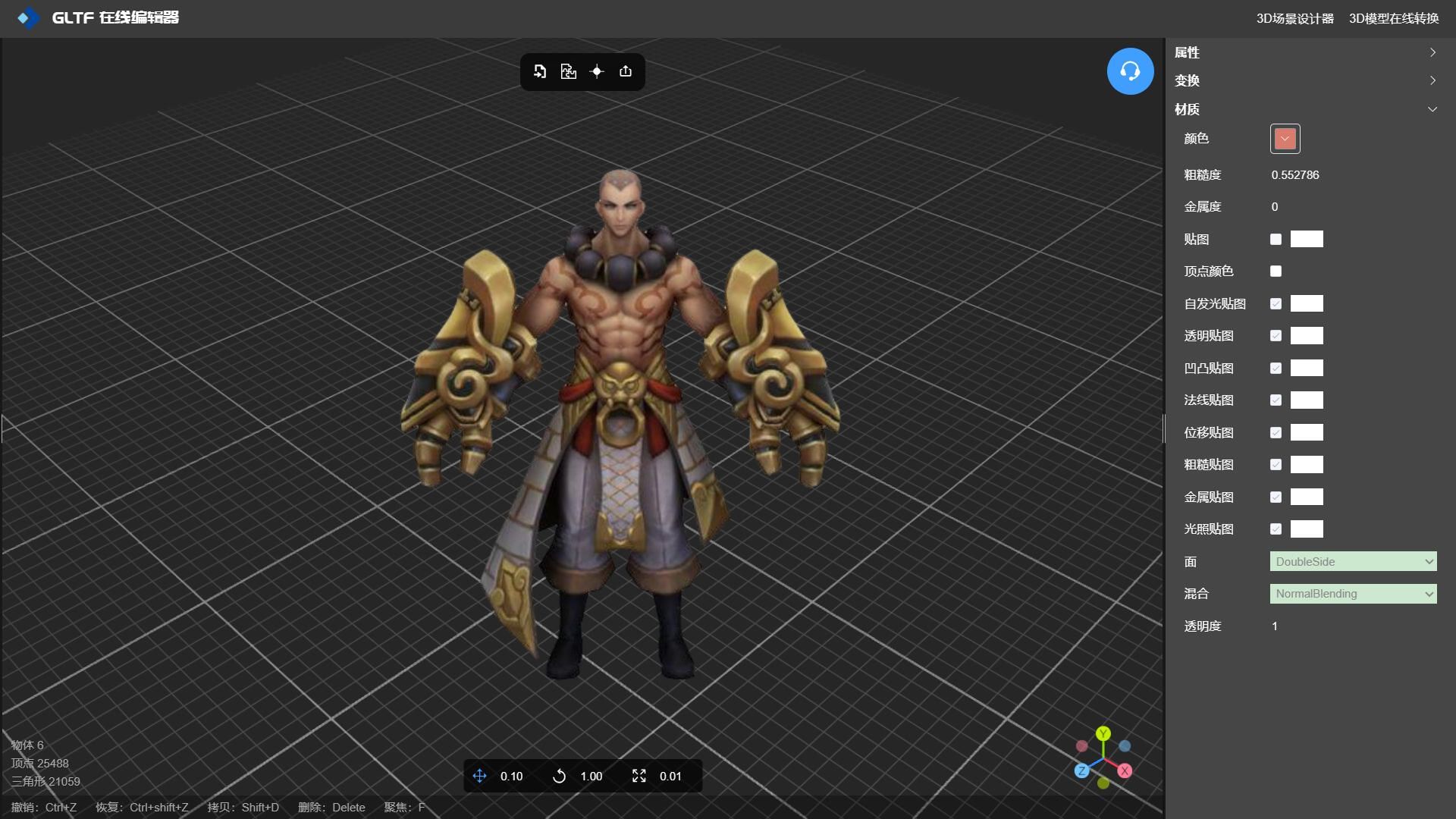The width and height of the screenshot is (1456, 819).
Task: Edit the translate step value 0.10
Action: [x=511, y=776]
